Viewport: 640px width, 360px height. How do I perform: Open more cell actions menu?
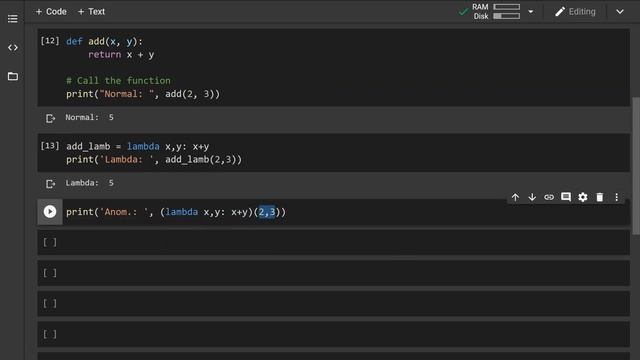click(616, 198)
